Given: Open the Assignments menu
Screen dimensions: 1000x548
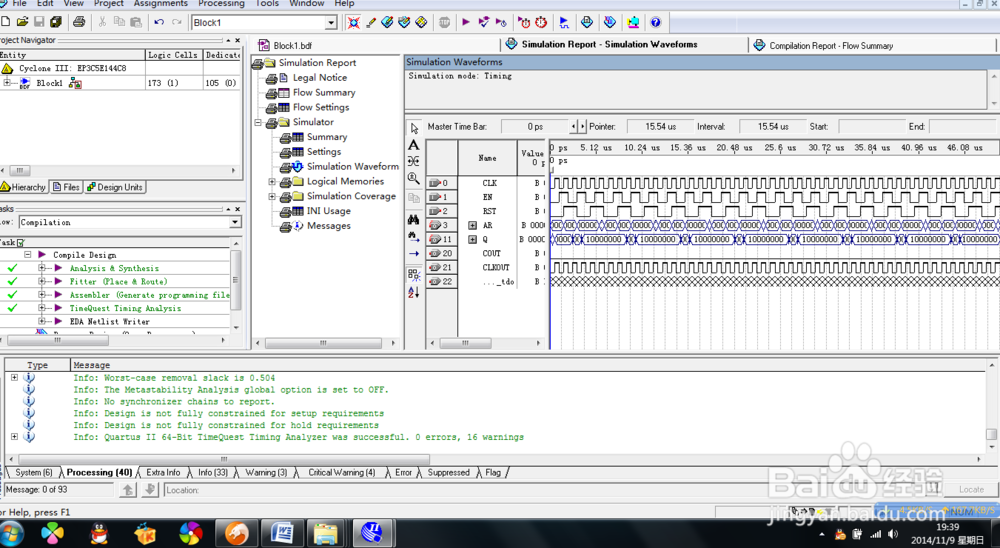Looking at the screenshot, I should 161,4.
